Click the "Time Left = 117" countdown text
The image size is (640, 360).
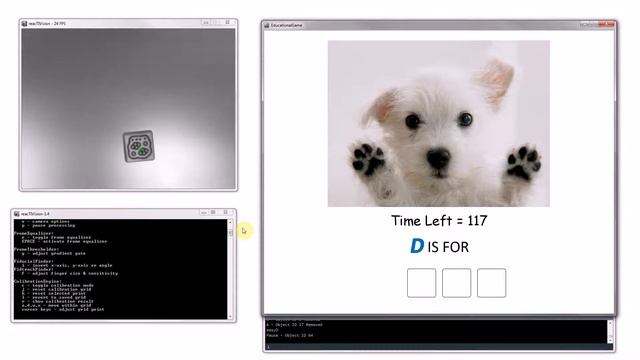439,221
